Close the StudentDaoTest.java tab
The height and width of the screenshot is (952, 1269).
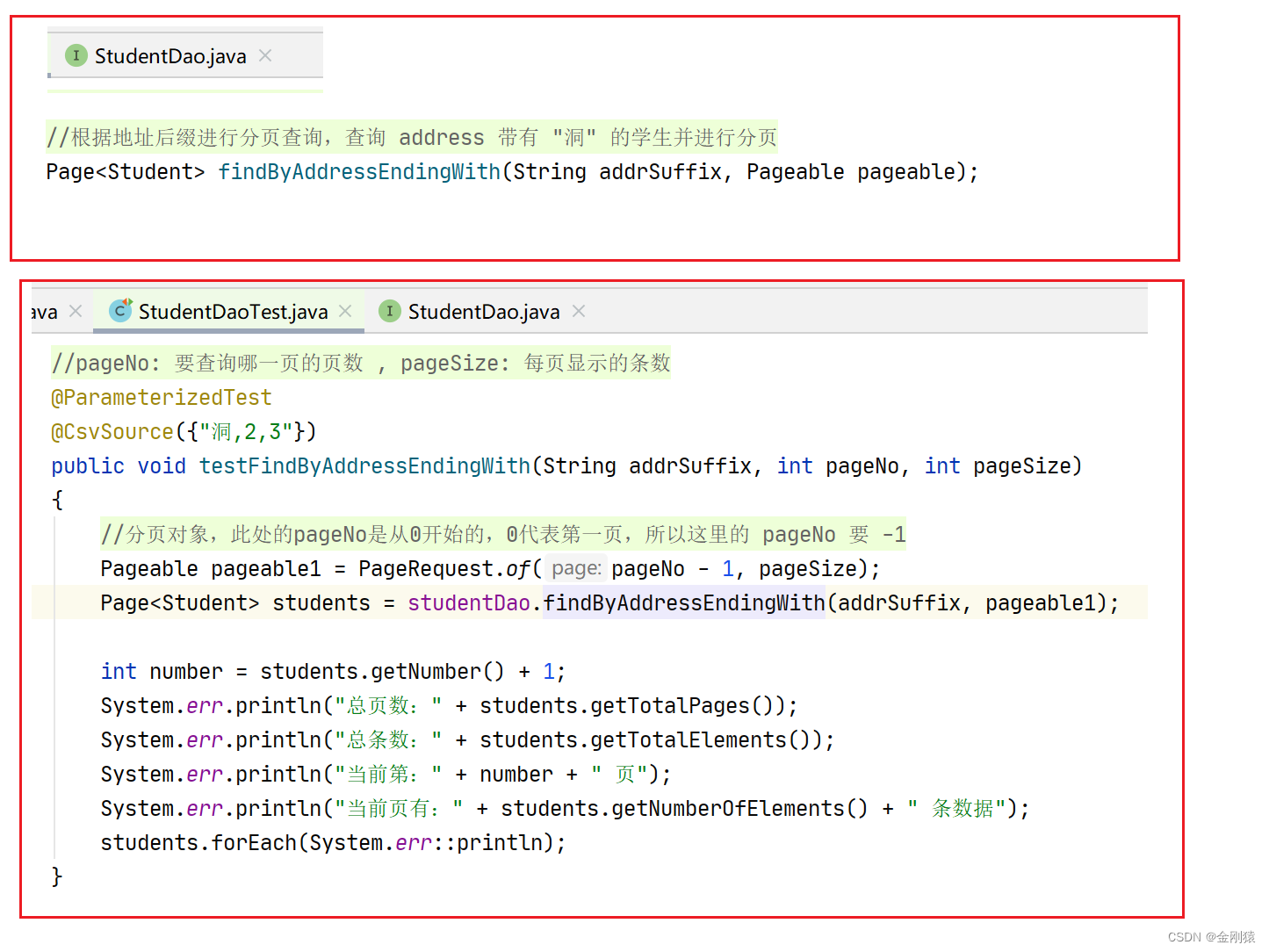[345, 311]
